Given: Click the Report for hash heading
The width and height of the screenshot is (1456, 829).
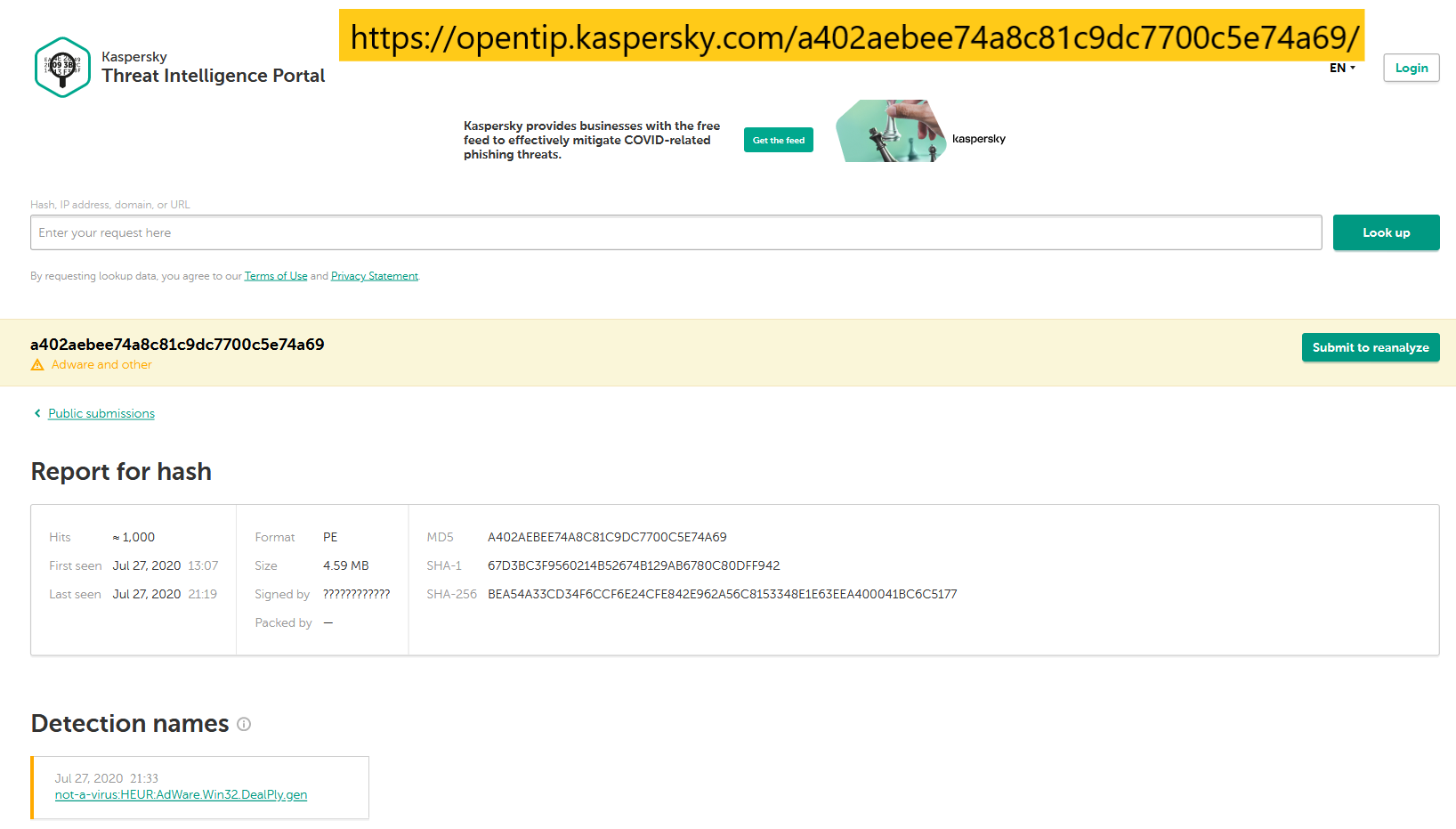Looking at the screenshot, I should [x=121, y=472].
